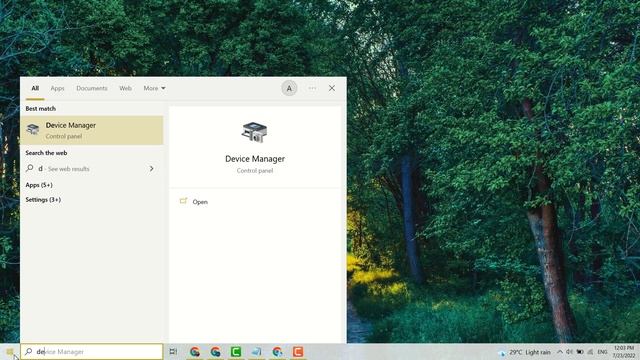Expand the More filter dropdown
Image resolution: width=640 pixels, height=360 pixels.
point(154,88)
